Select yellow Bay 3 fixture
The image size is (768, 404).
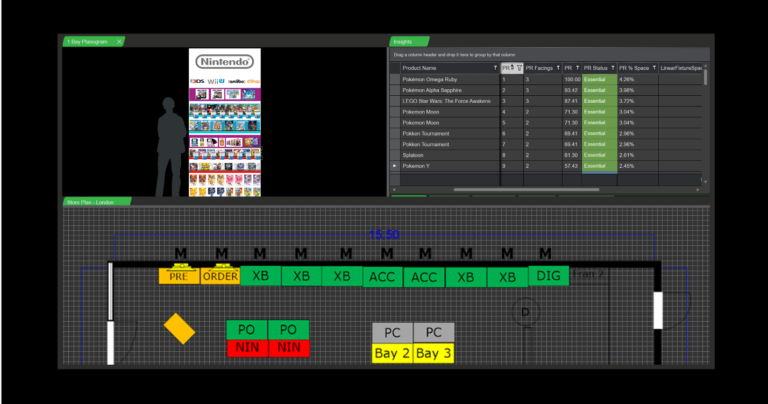[433, 353]
